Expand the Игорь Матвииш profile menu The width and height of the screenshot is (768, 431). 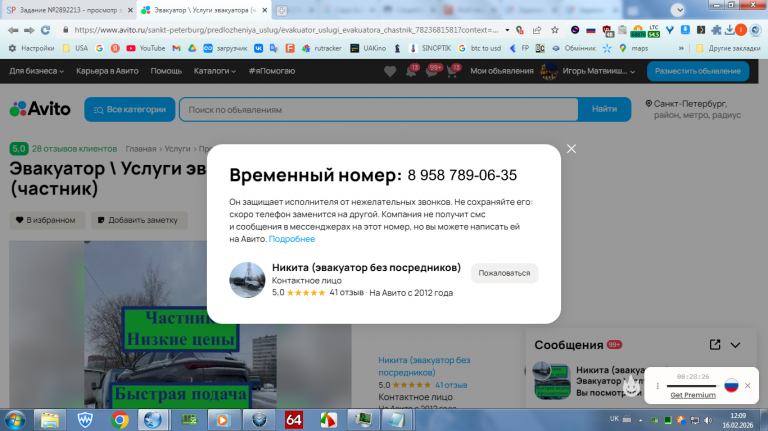[x=588, y=71]
